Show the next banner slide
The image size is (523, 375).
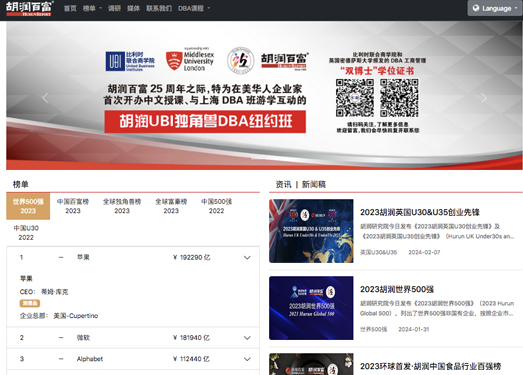pos(483,98)
